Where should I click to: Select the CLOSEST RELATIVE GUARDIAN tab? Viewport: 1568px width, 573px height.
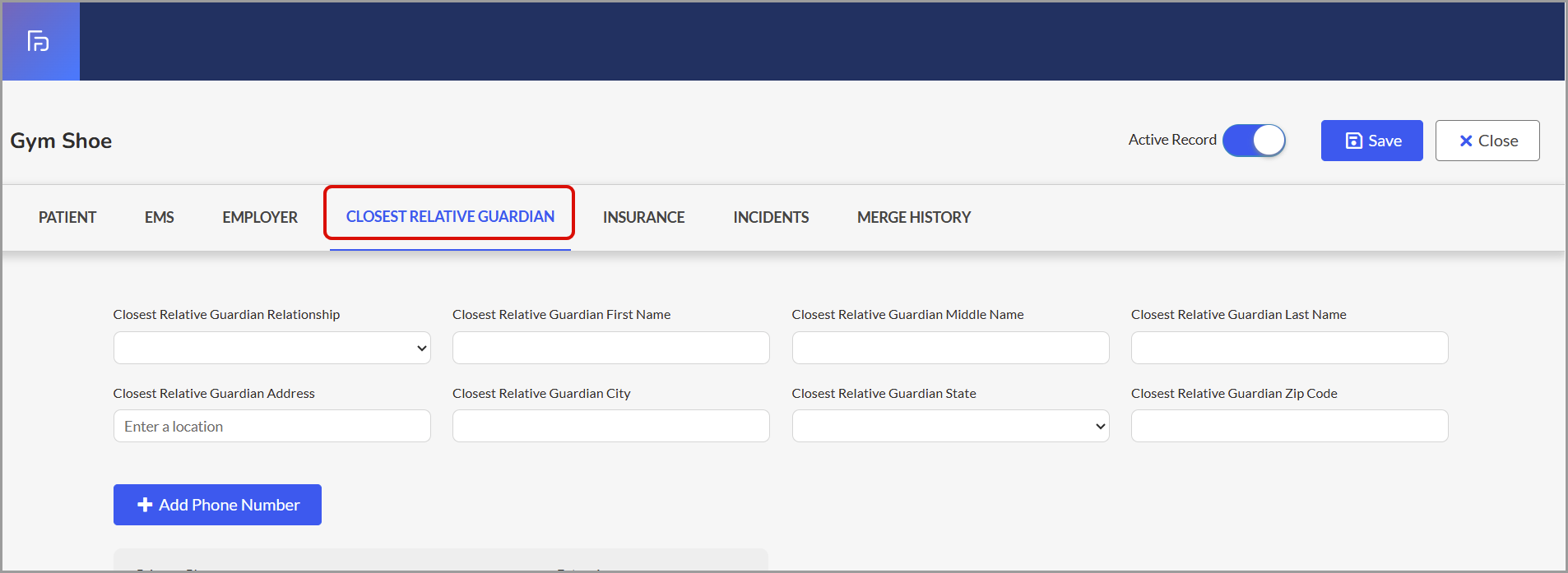(x=450, y=216)
